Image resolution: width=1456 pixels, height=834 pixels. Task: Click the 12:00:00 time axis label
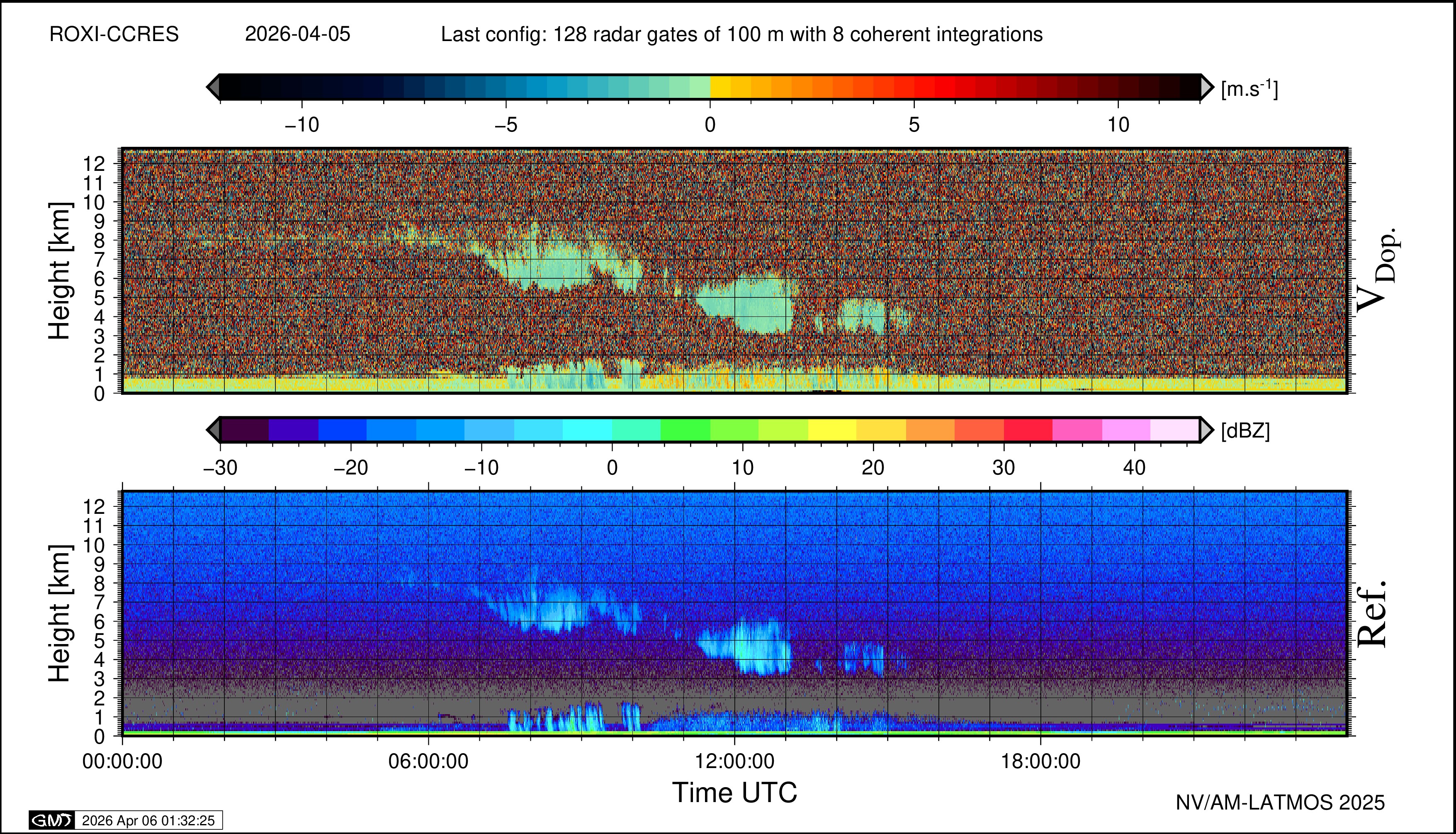[x=734, y=761]
